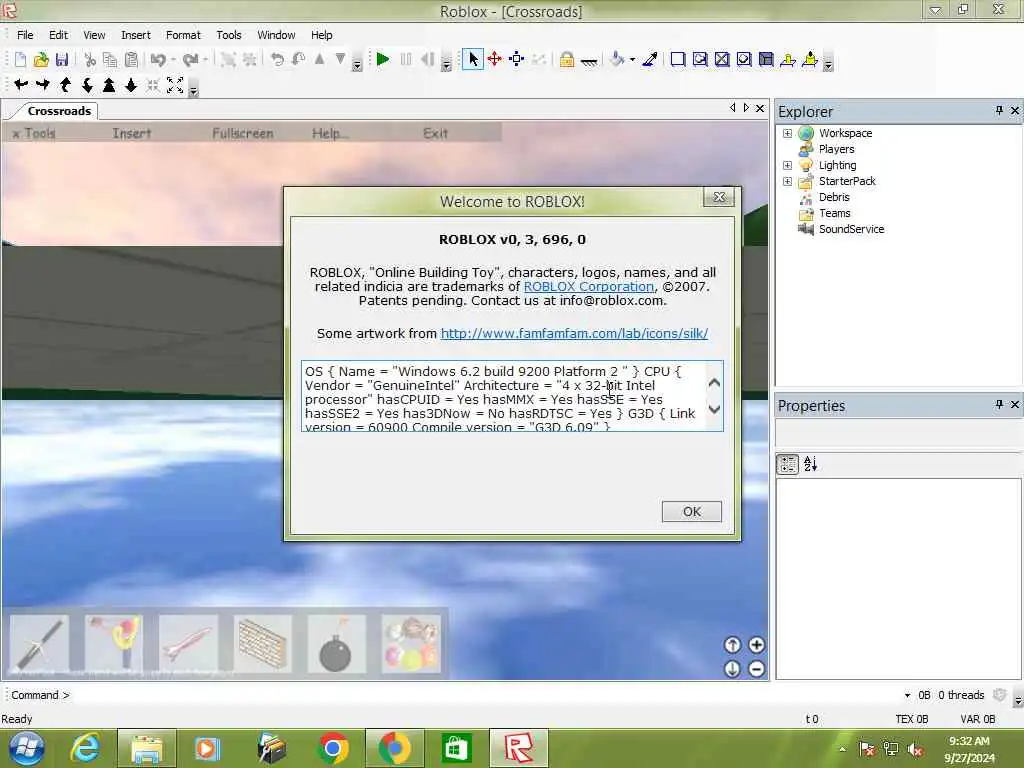Click the Lock padlock tool icon
1024x768 pixels.
coord(567,59)
